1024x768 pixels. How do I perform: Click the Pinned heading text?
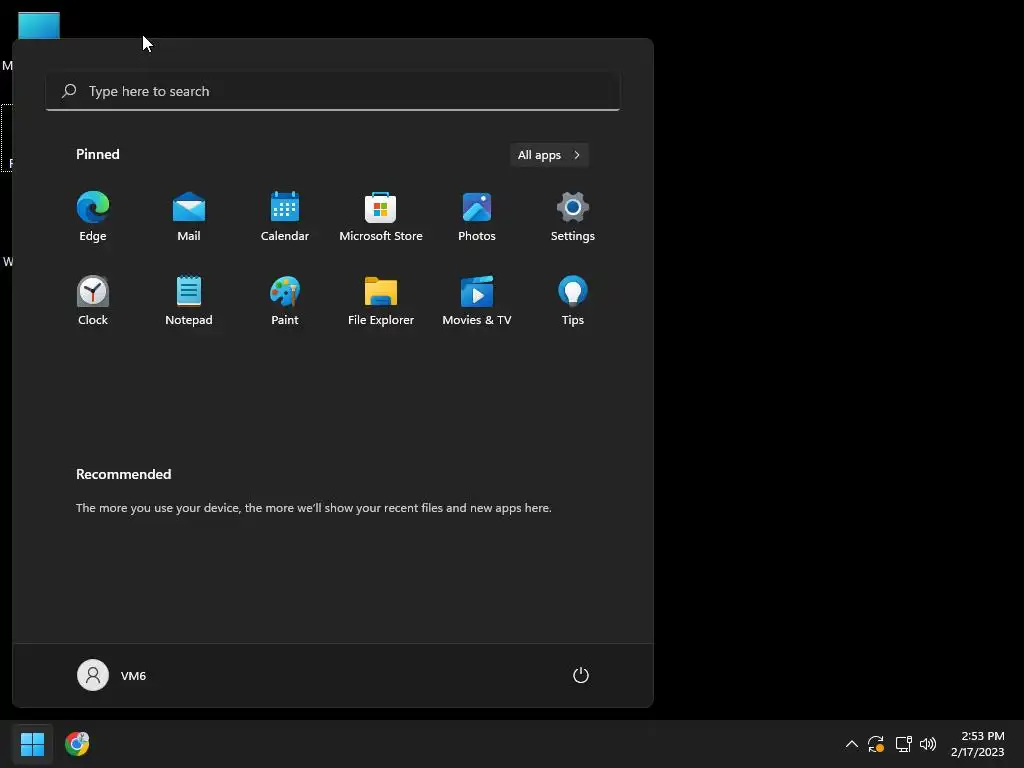click(x=97, y=154)
